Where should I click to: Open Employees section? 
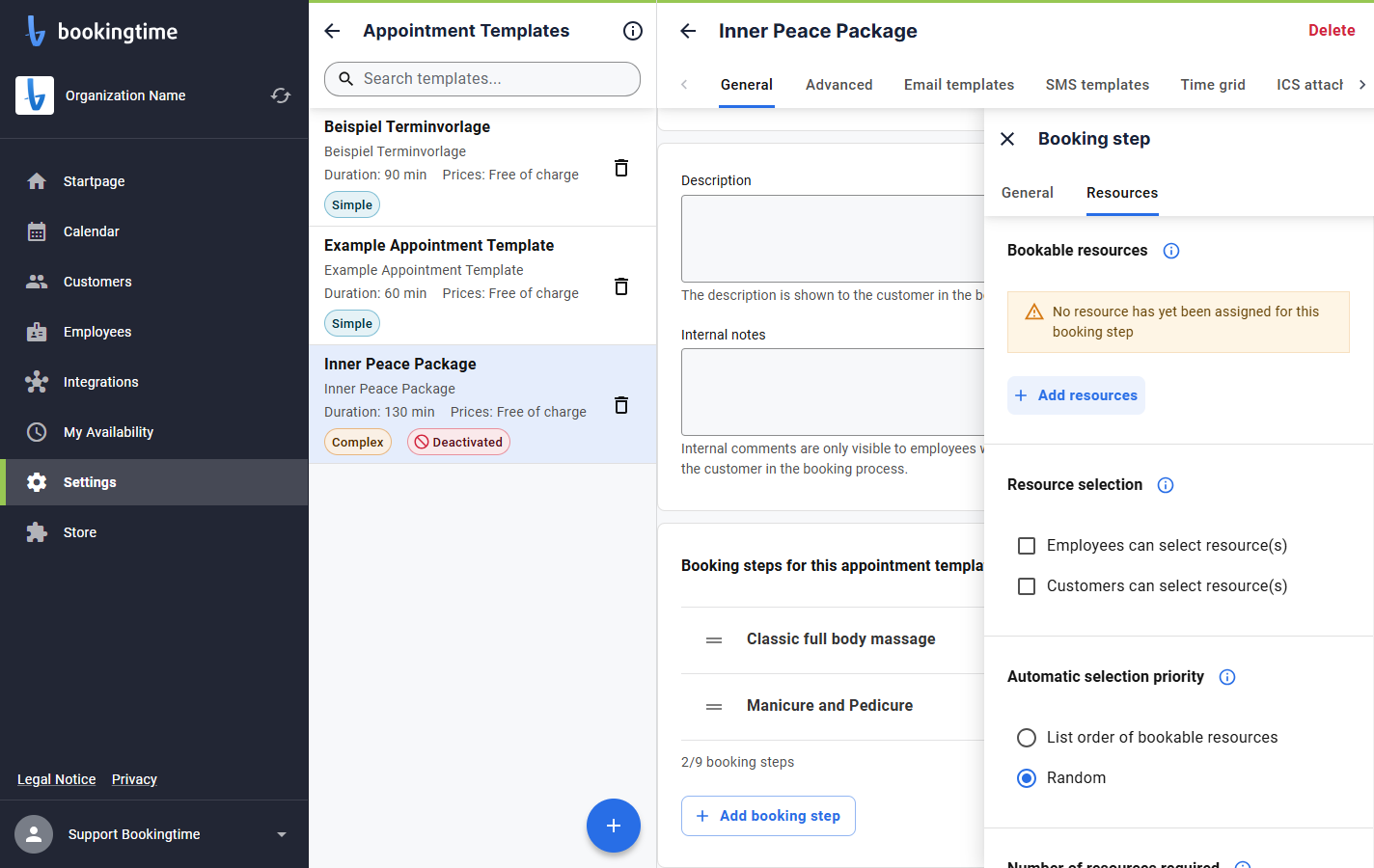click(x=154, y=332)
